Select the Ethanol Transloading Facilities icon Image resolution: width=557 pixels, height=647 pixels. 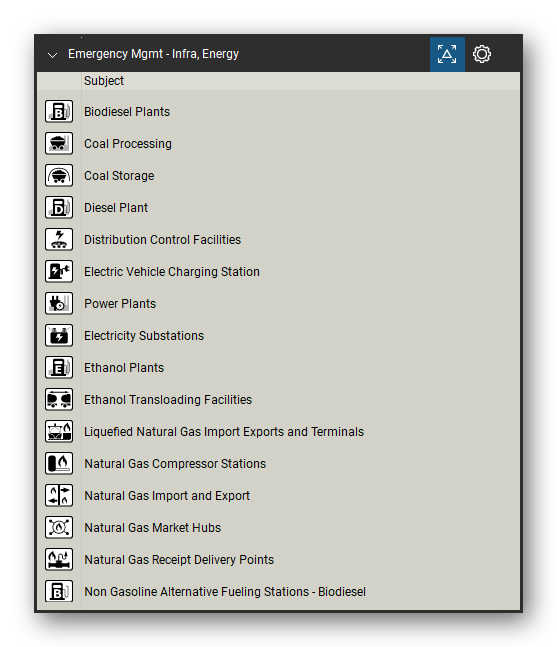(x=59, y=399)
